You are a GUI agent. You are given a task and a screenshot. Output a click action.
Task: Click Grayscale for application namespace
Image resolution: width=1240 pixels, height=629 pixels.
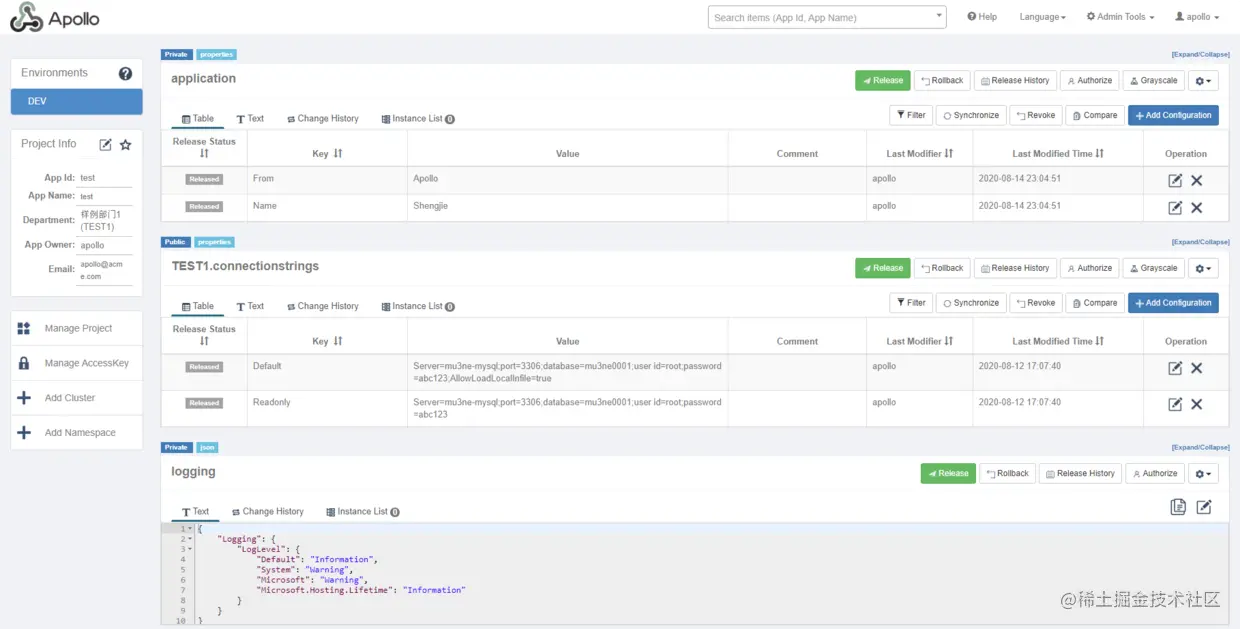tap(1153, 81)
